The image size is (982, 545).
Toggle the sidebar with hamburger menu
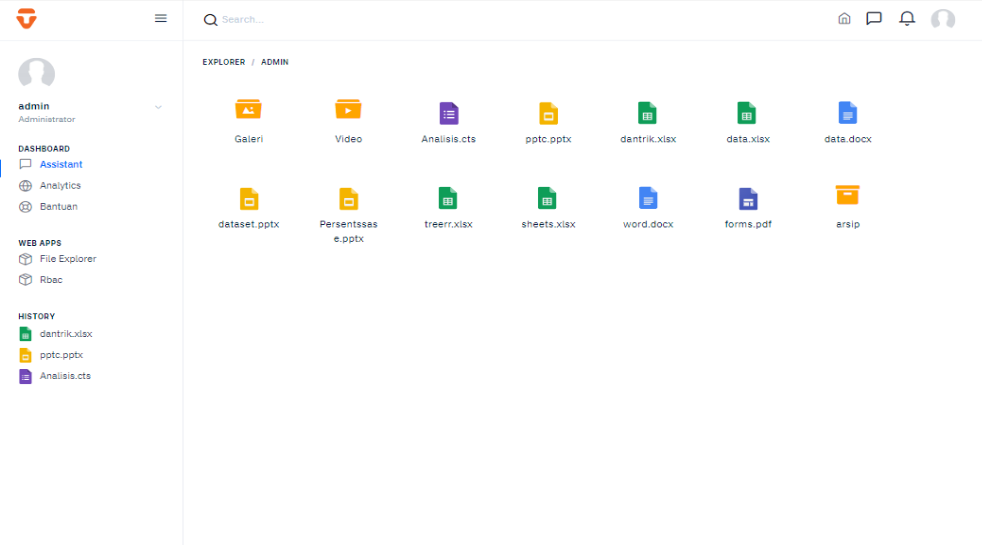[161, 18]
